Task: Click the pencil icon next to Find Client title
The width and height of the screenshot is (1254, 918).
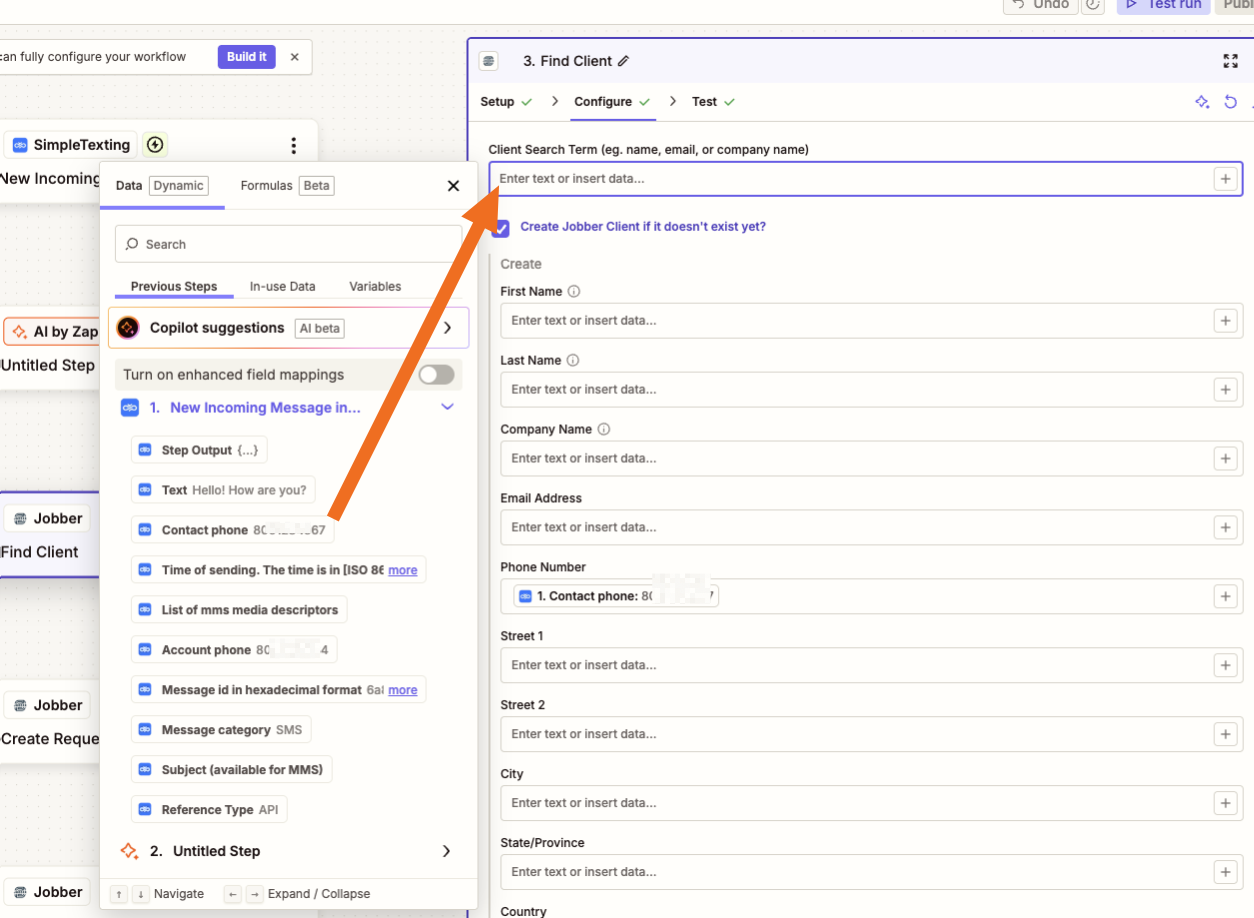Action: [624, 61]
